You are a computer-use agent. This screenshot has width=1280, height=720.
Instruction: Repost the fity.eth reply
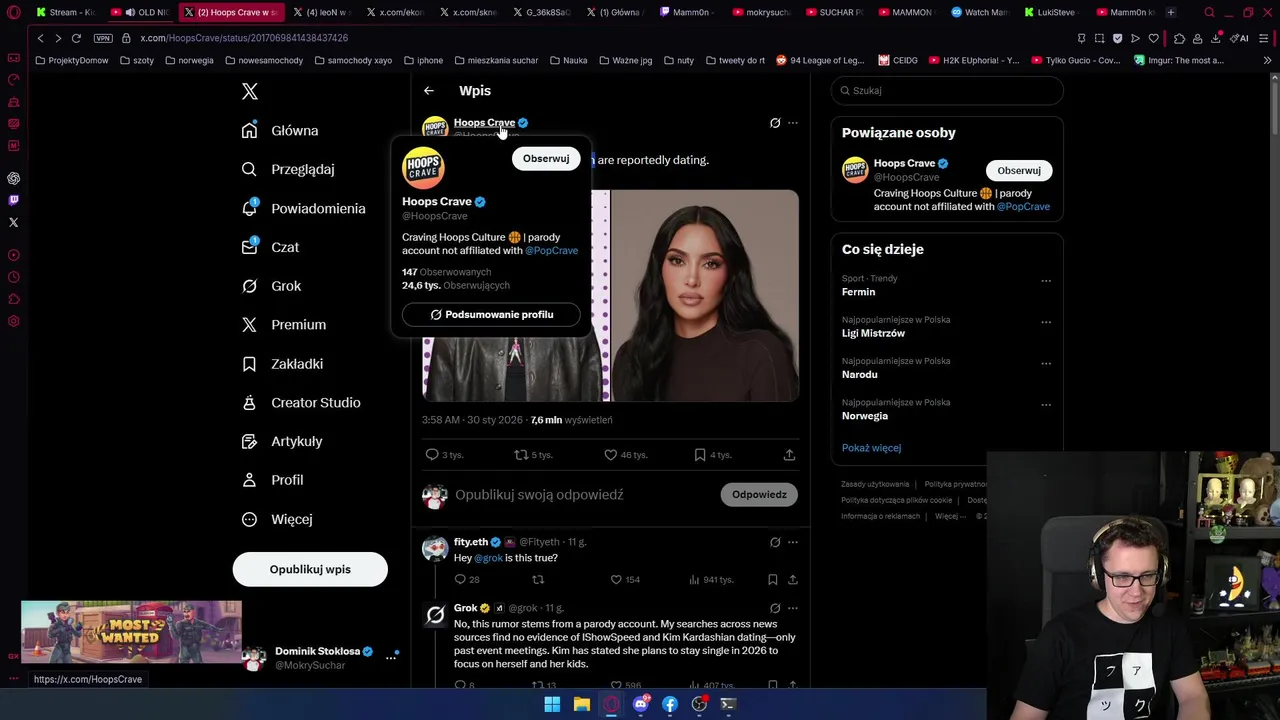click(x=538, y=580)
